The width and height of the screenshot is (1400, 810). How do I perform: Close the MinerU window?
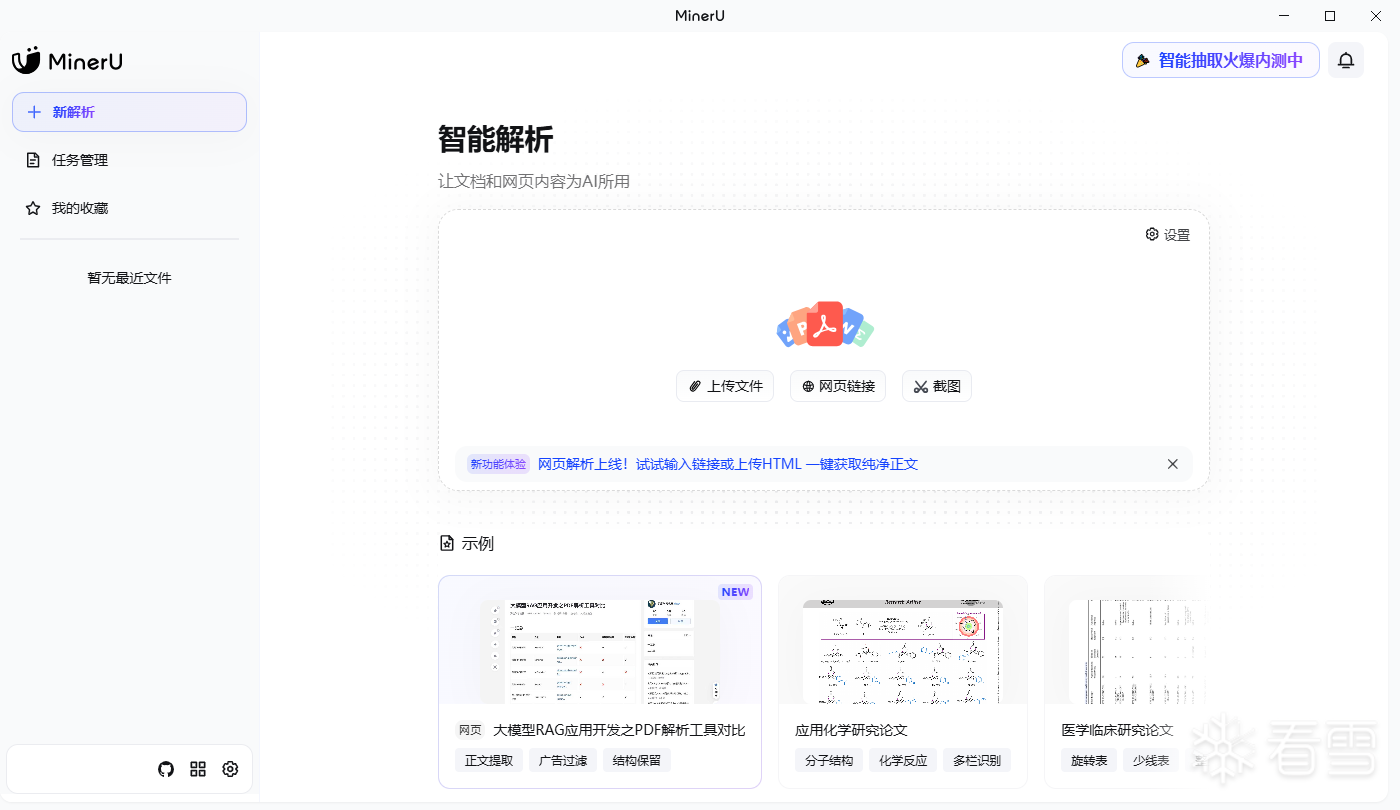point(1376,15)
